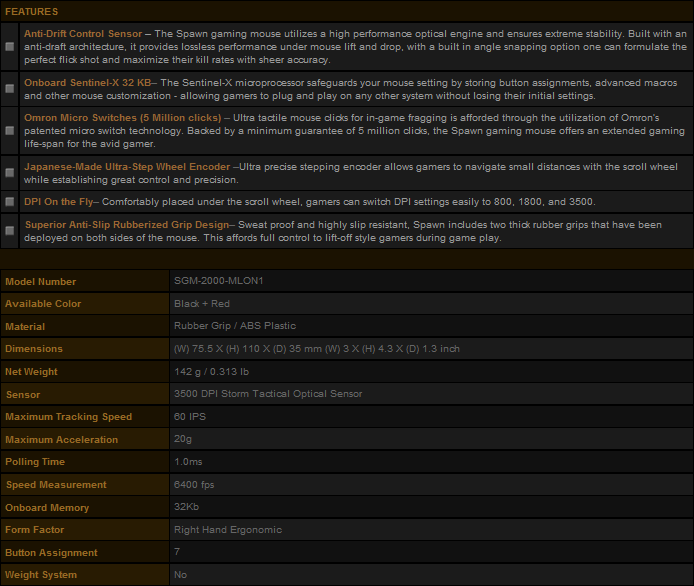694x586 pixels.
Task: Mark the Superior Anti-Slip Rubberized Grip checkbox
Action: point(10,231)
